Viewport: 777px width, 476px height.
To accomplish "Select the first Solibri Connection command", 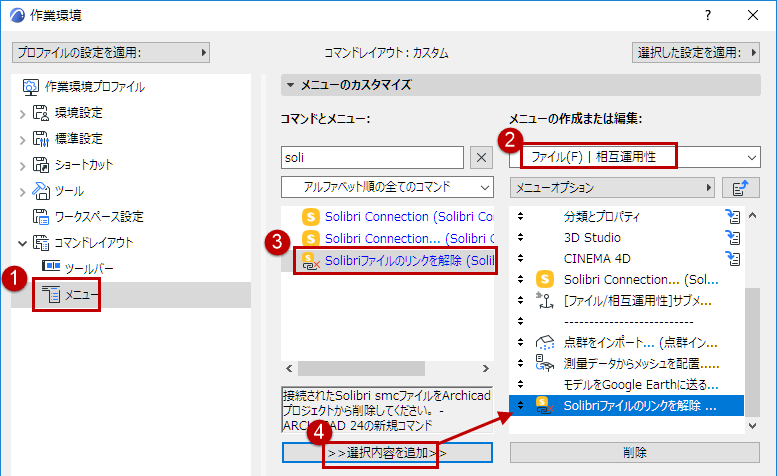I will click(x=397, y=217).
